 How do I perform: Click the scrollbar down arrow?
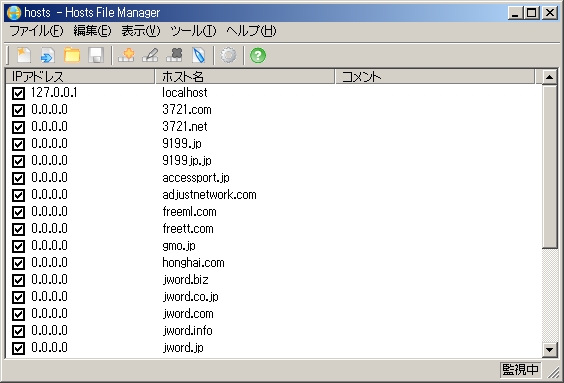coord(549,349)
